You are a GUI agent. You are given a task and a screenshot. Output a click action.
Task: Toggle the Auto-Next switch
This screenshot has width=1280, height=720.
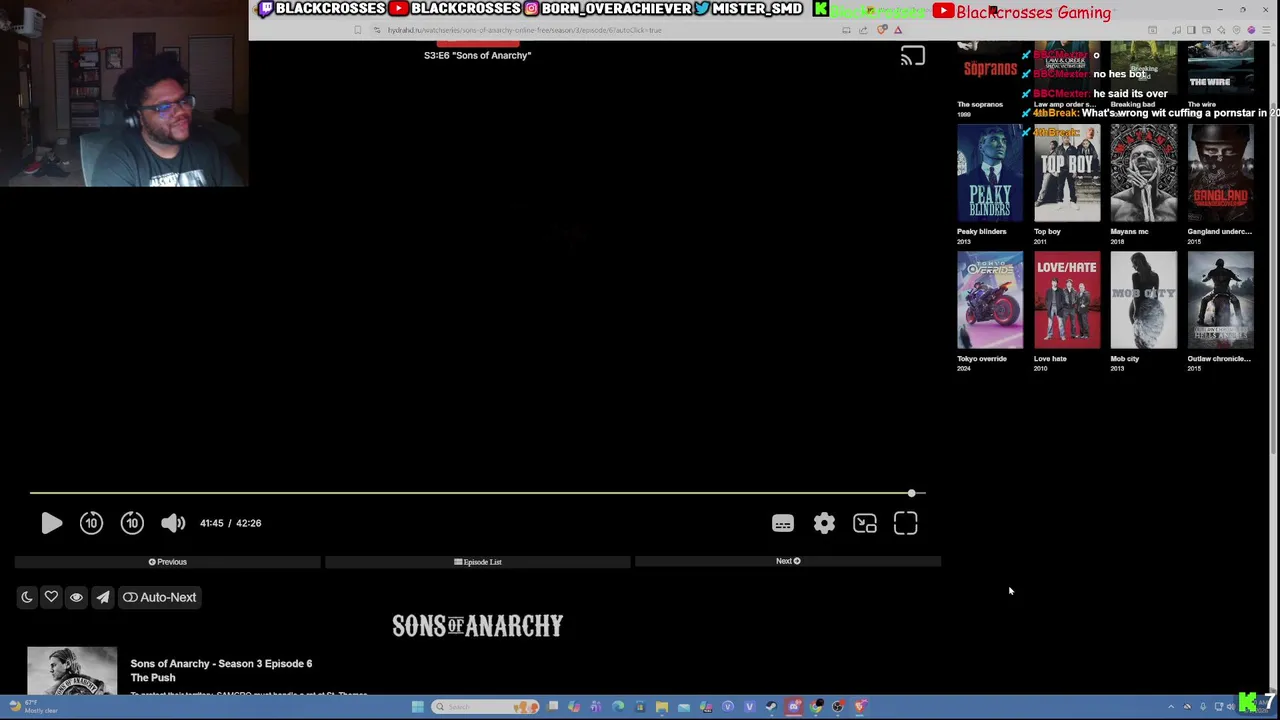tap(159, 597)
